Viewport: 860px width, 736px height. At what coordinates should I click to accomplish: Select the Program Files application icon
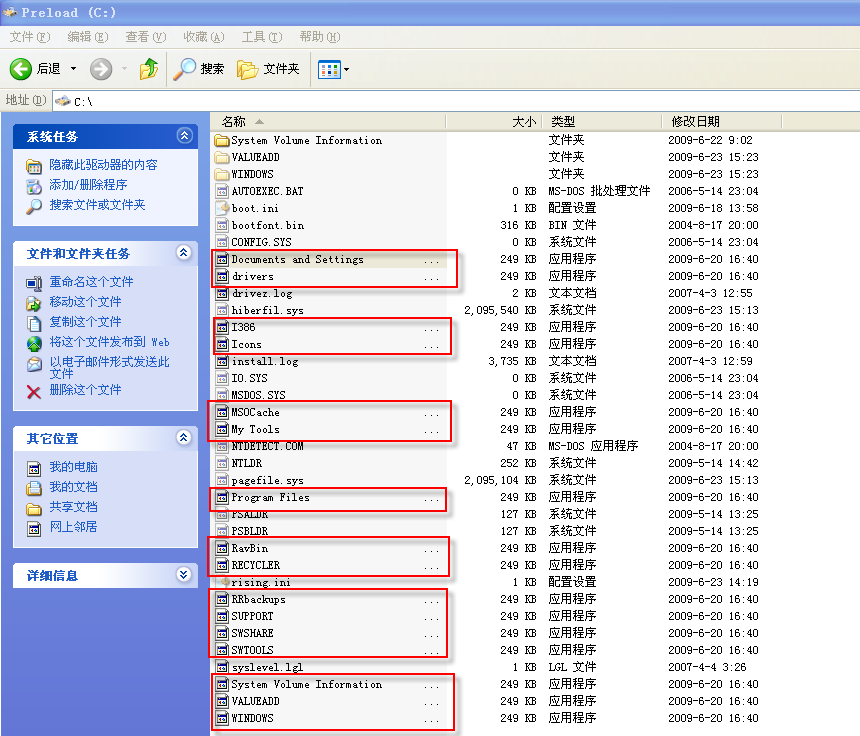(222, 497)
